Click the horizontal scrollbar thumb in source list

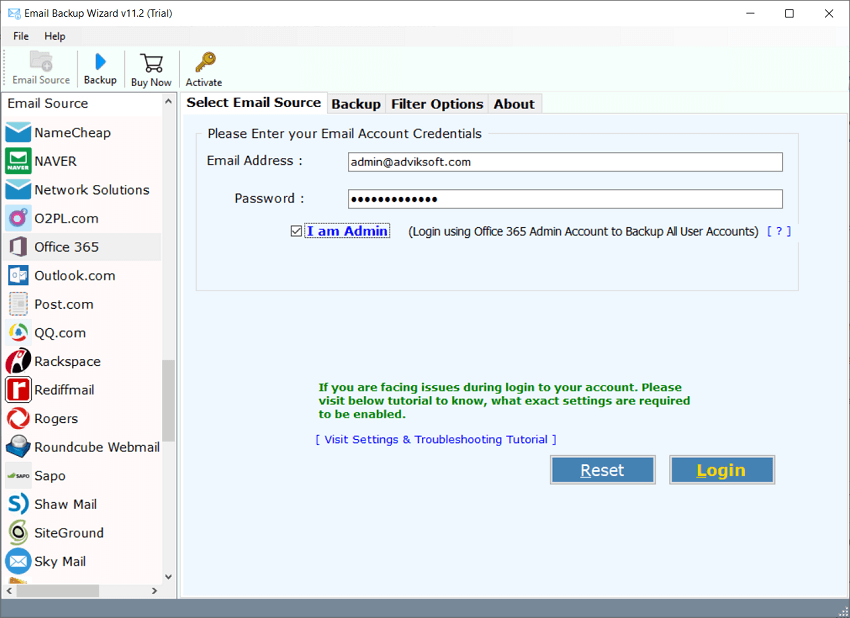pyautogui.click(x=57, y=591)
